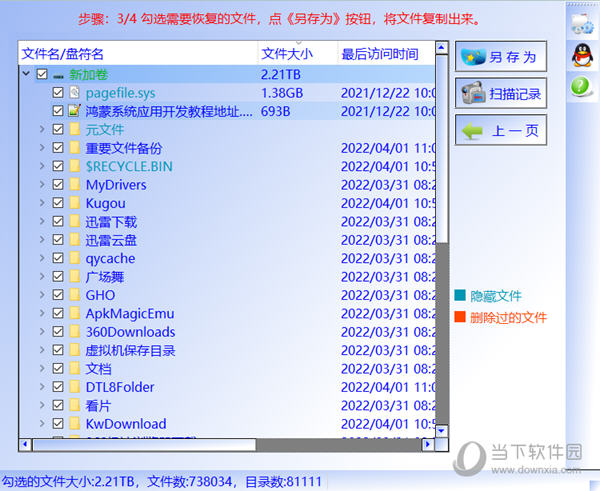
Task: Click the vertical scrollbar thumb of file list
Action: pos(442,148)
